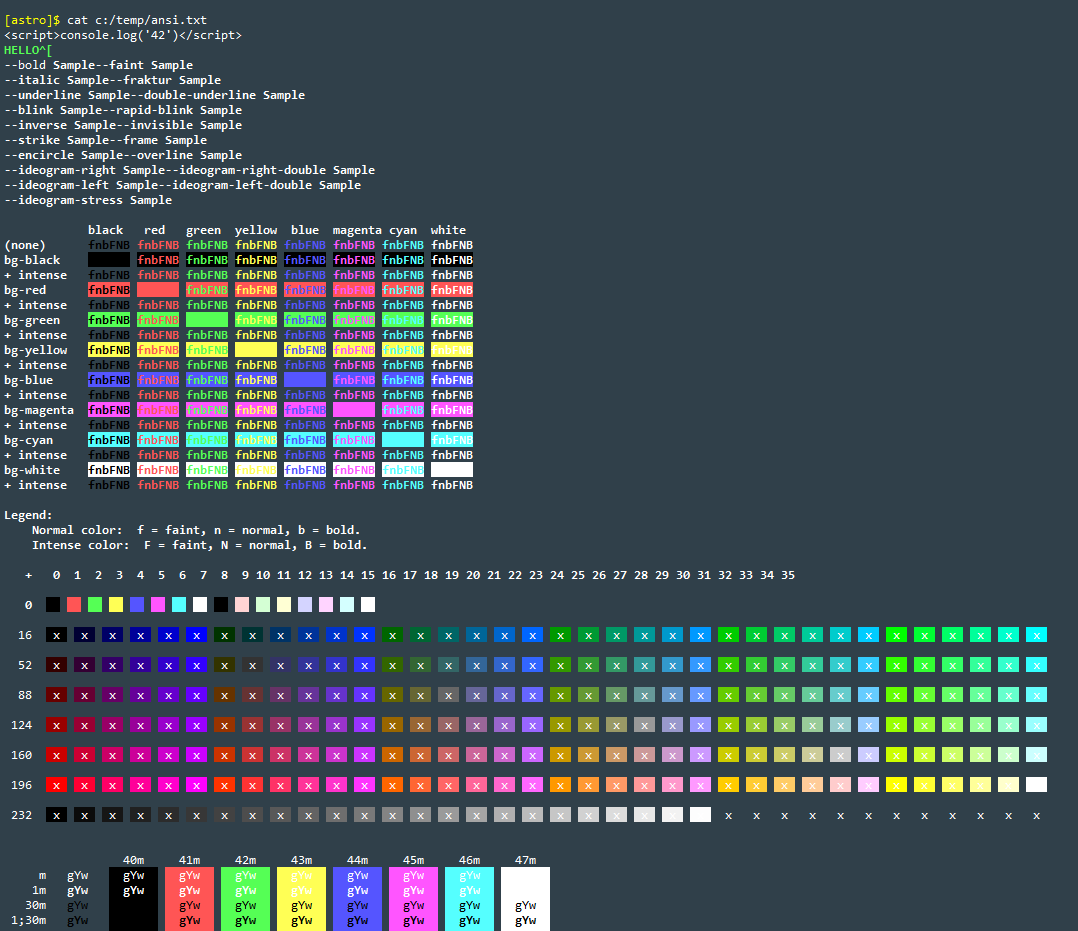The image size is (1078, 931).
Task: Click the "1;30m" row label
Action: (28, 920)
